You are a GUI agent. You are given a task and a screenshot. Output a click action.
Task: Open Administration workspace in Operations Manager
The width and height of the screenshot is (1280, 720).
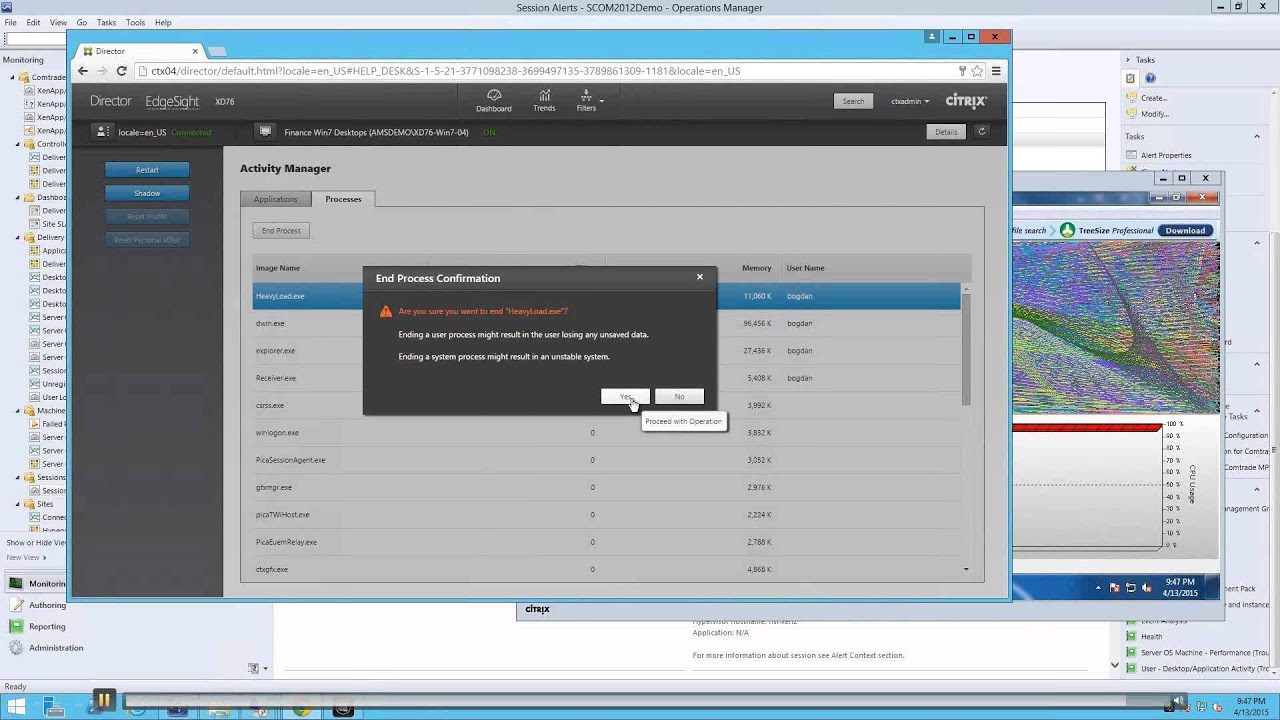[x=46, y=647]
